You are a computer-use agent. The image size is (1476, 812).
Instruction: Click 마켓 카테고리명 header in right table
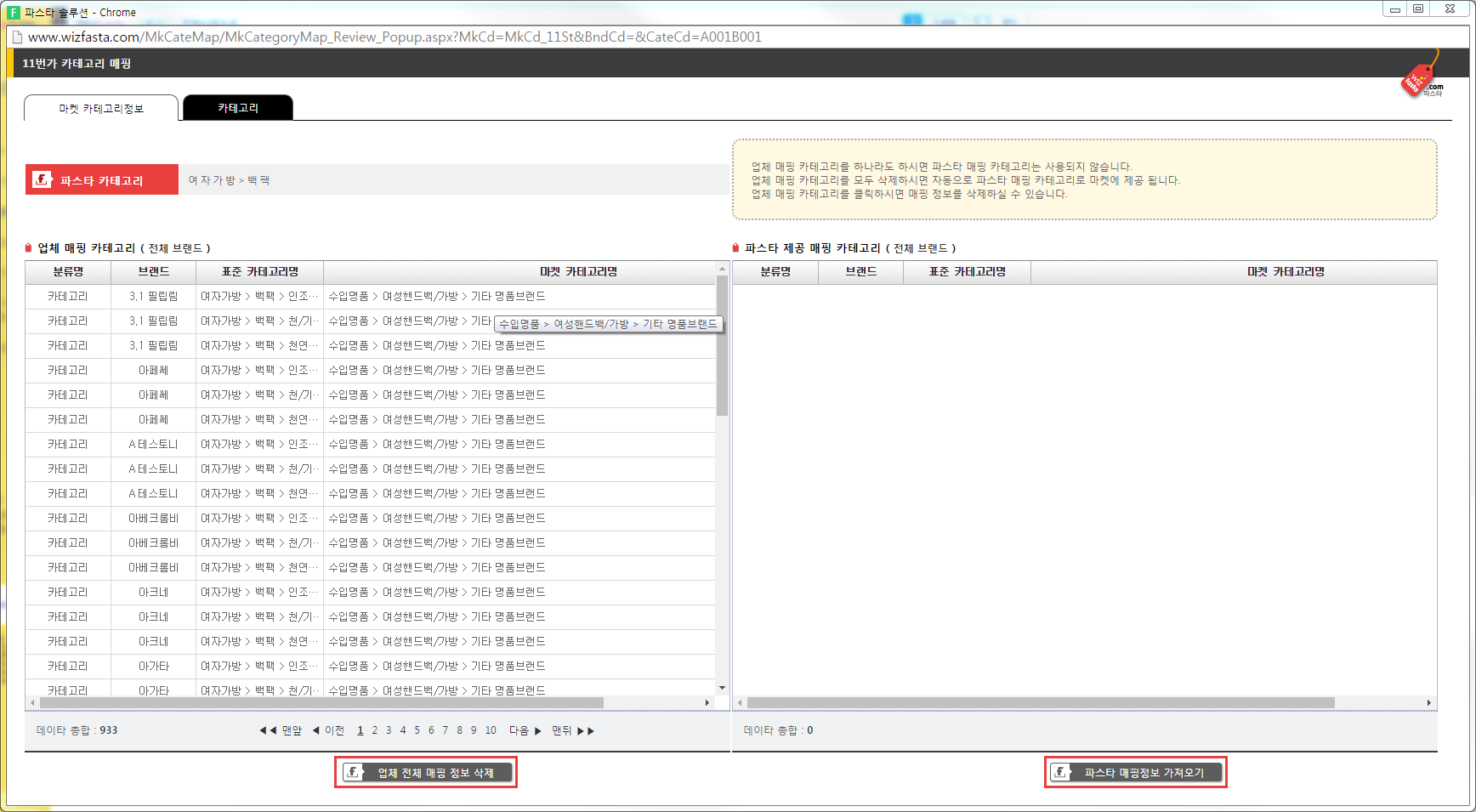[1285, 272]
